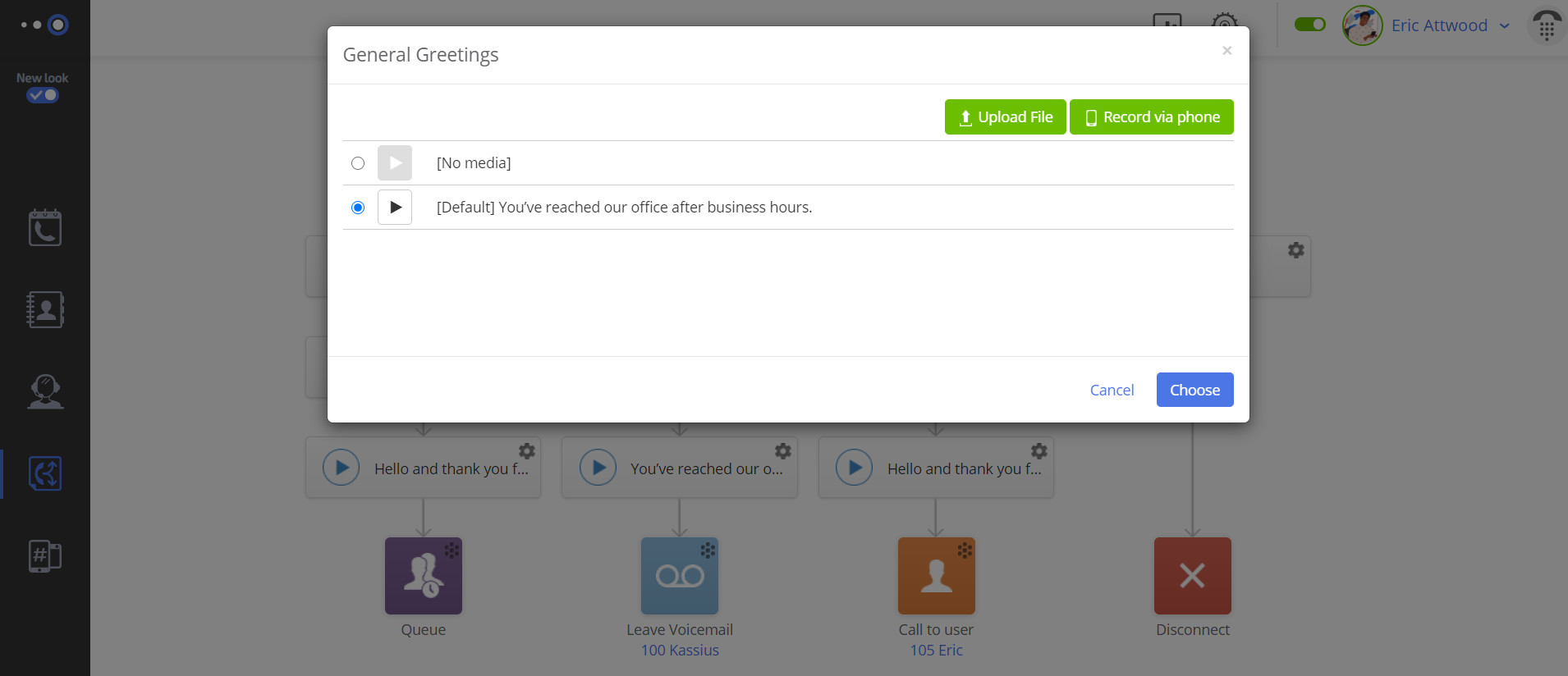The width and height of the screenshot is (1568, 676).
Task: Open settings gear of greeting above Call to user
Action: 1039,451
